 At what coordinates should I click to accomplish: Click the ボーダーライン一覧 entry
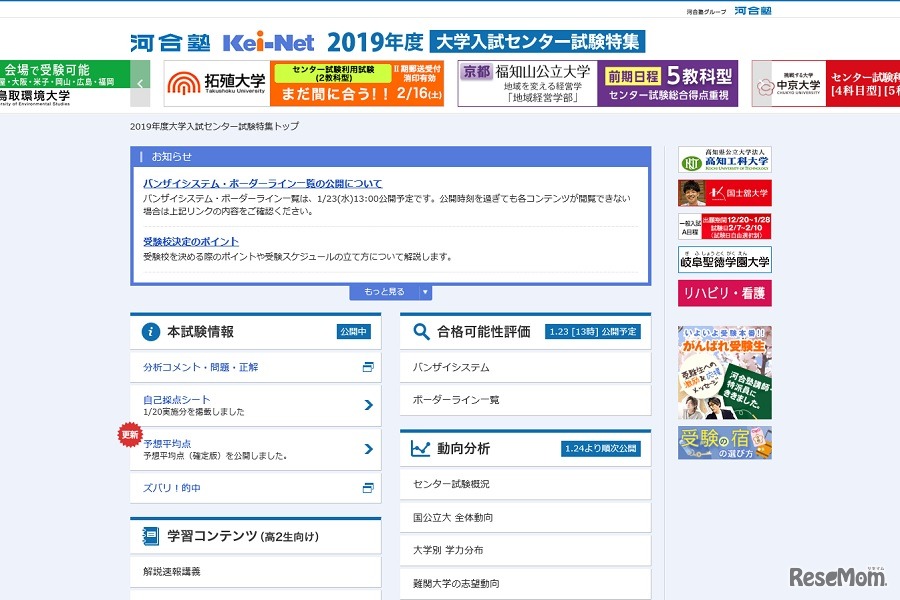456,399
